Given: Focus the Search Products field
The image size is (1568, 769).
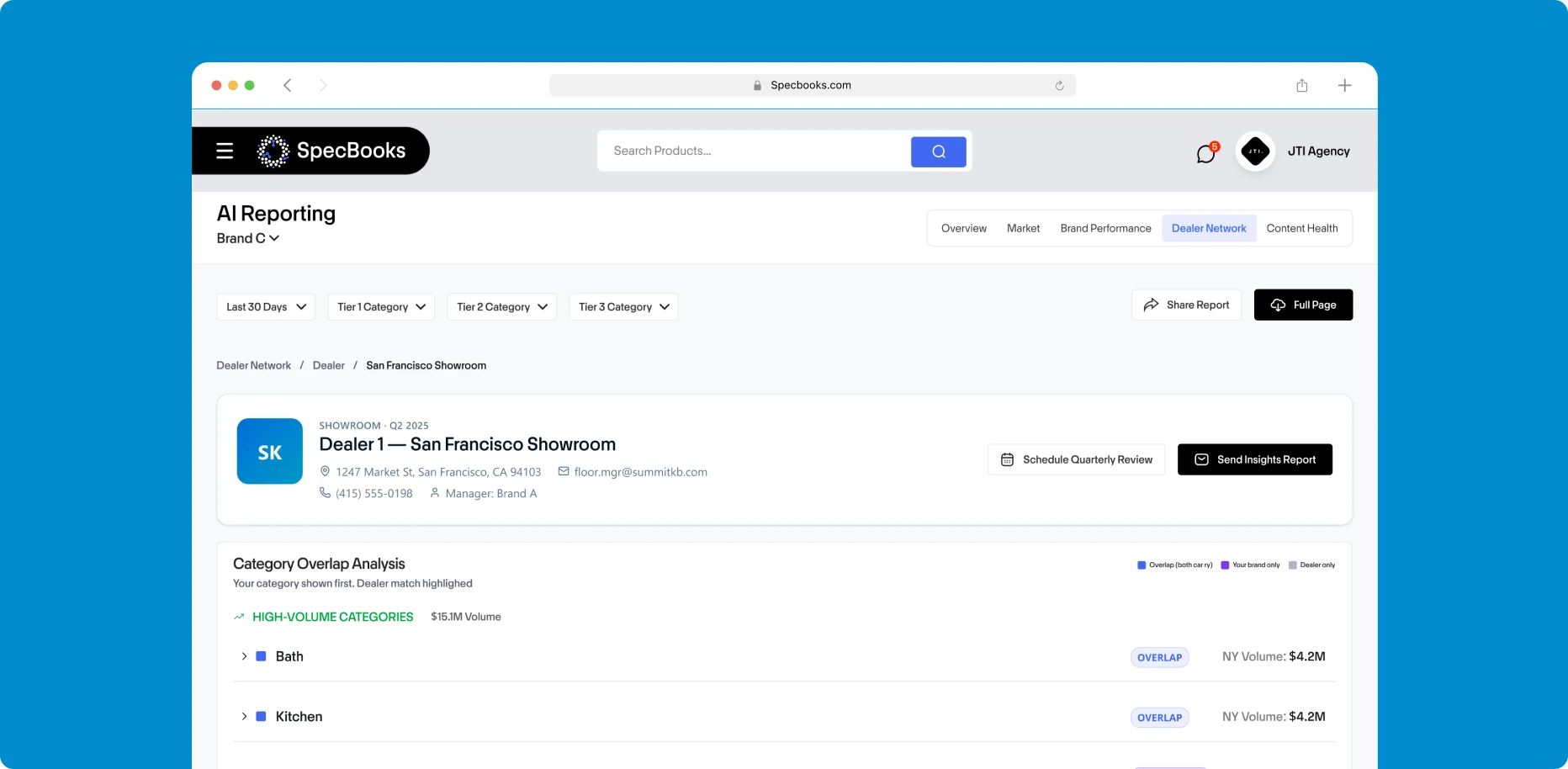Looking at the screenshot, I should point(755,151).
